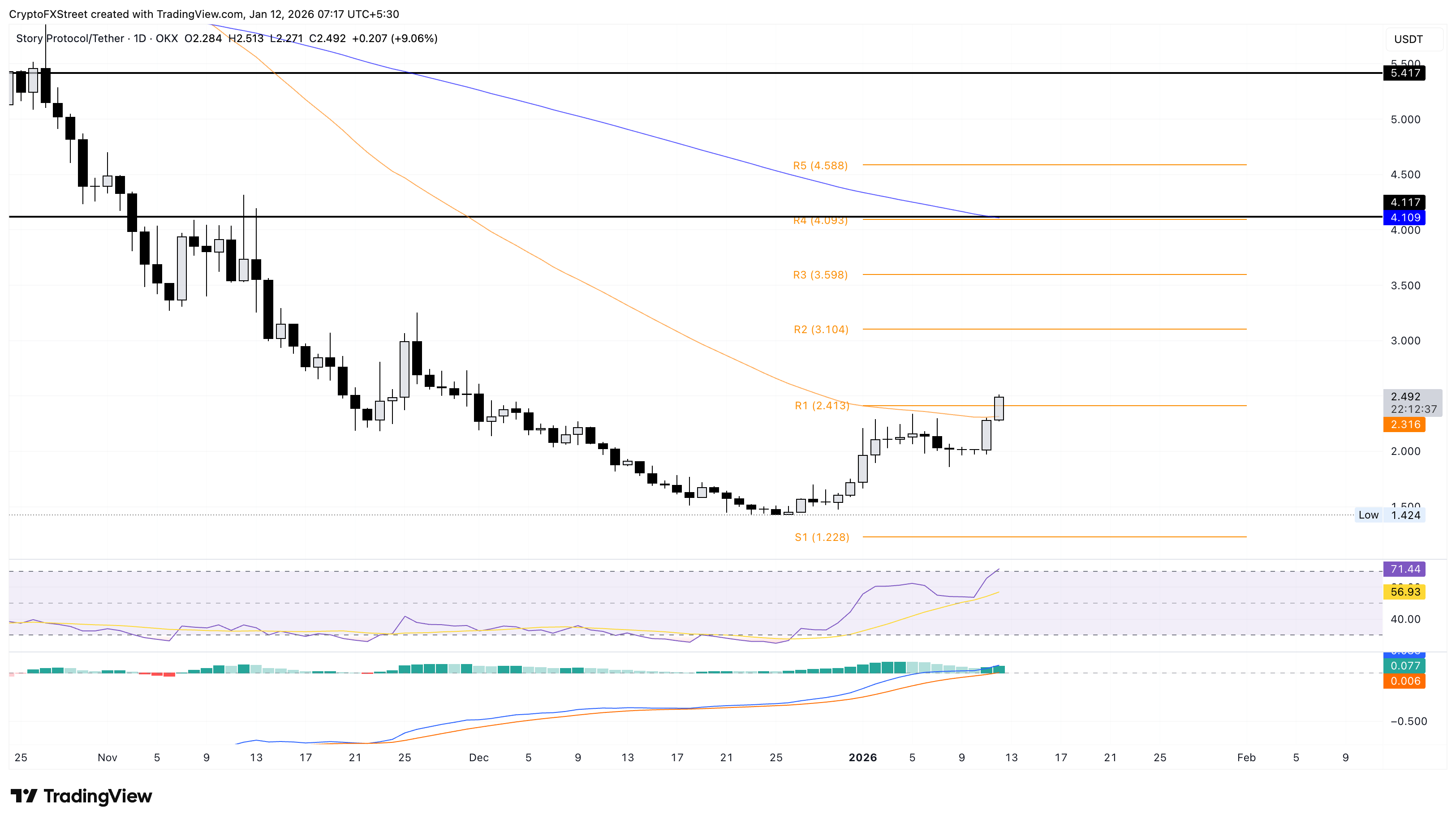Click the blue 4.109 moving average label
Screen dimensions: 1456x823
[x=1404, y=218]
